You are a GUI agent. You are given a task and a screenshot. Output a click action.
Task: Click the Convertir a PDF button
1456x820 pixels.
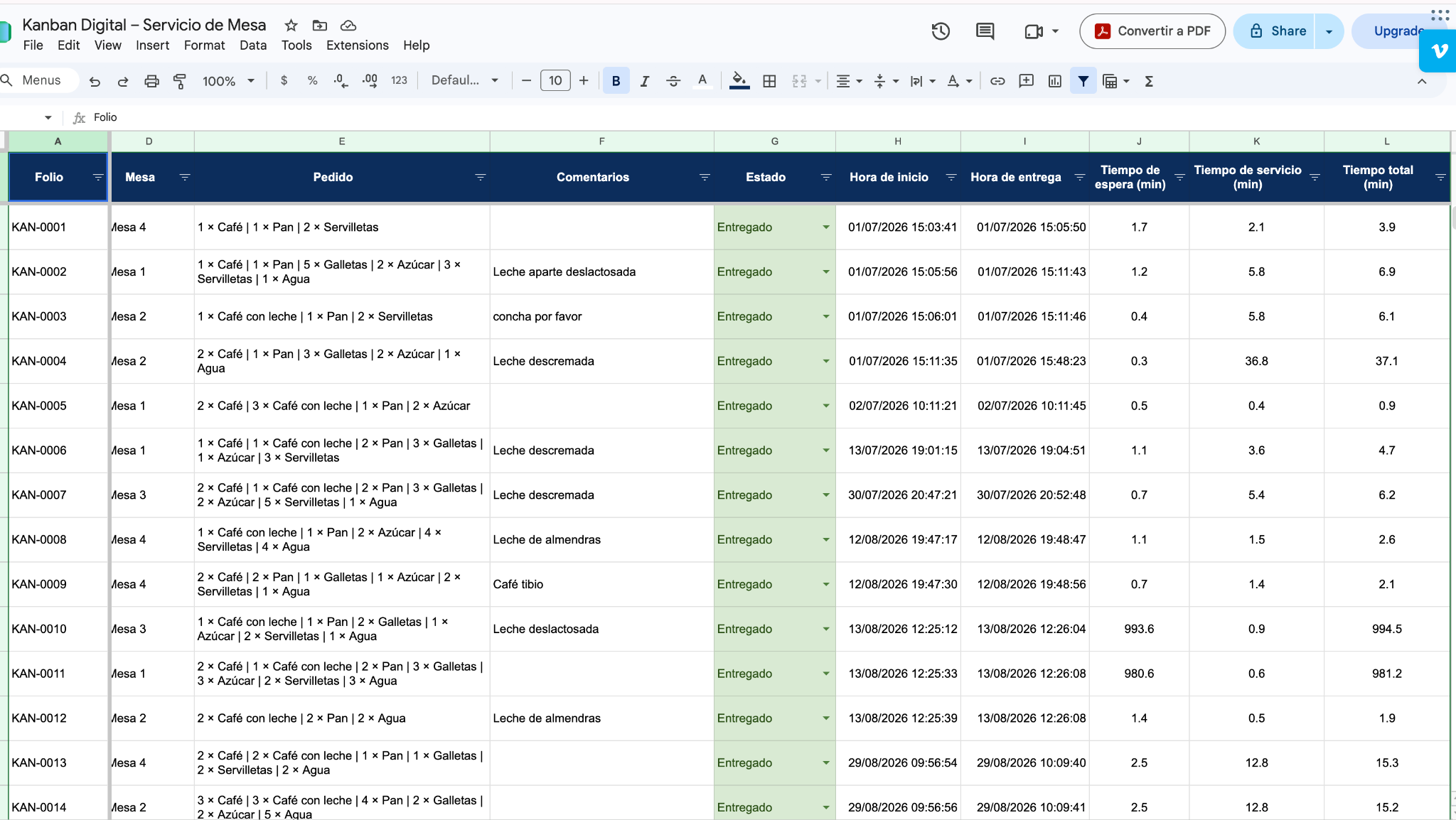pos(1152,31)
